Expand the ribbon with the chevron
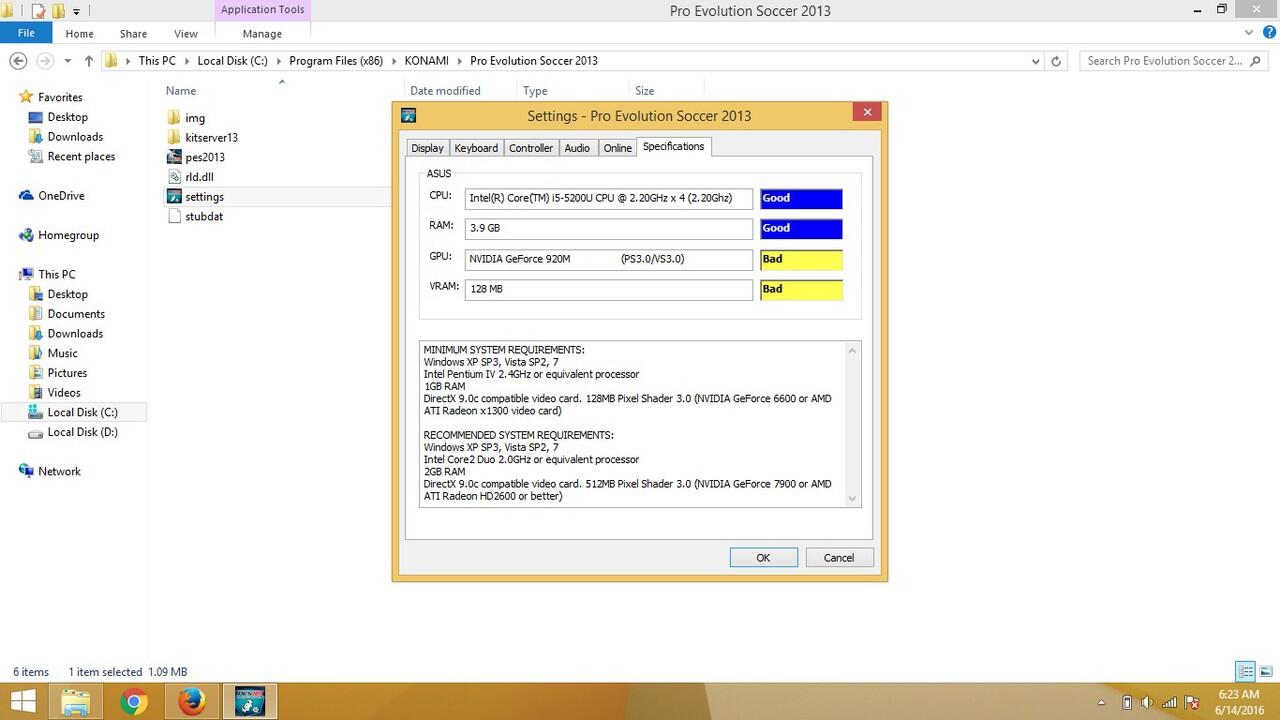 click(x=1247, y=33)
